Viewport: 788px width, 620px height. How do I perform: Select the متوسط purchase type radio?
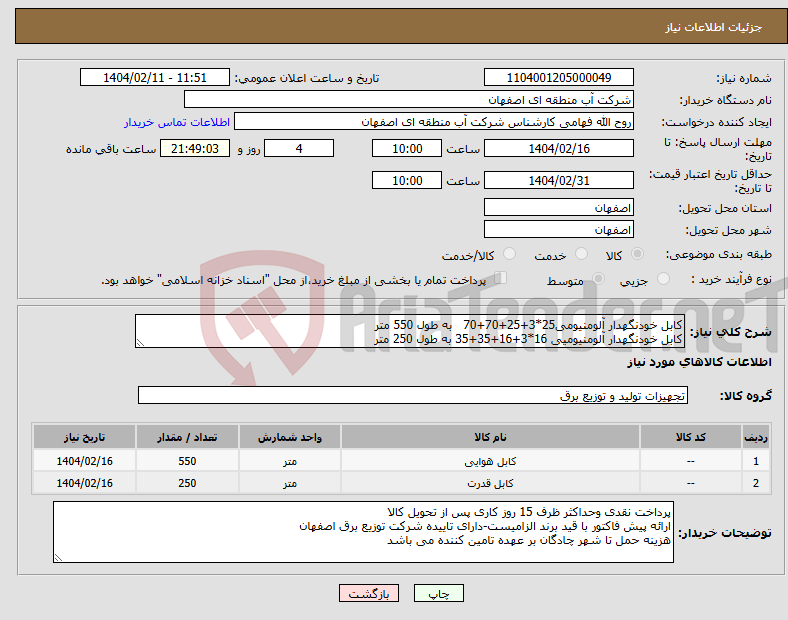599,278
